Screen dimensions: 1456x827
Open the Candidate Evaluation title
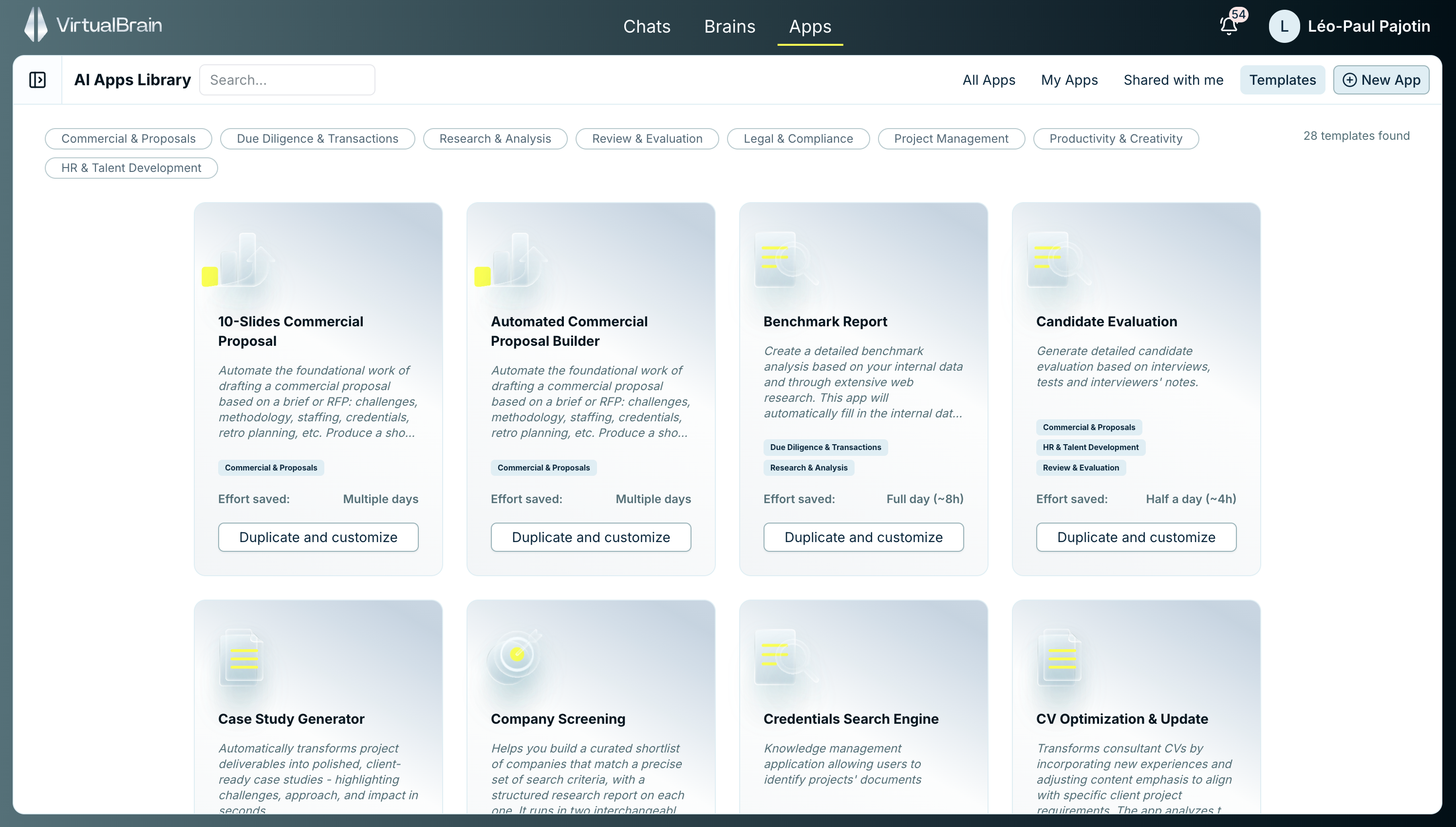(x=1107, y=321)
